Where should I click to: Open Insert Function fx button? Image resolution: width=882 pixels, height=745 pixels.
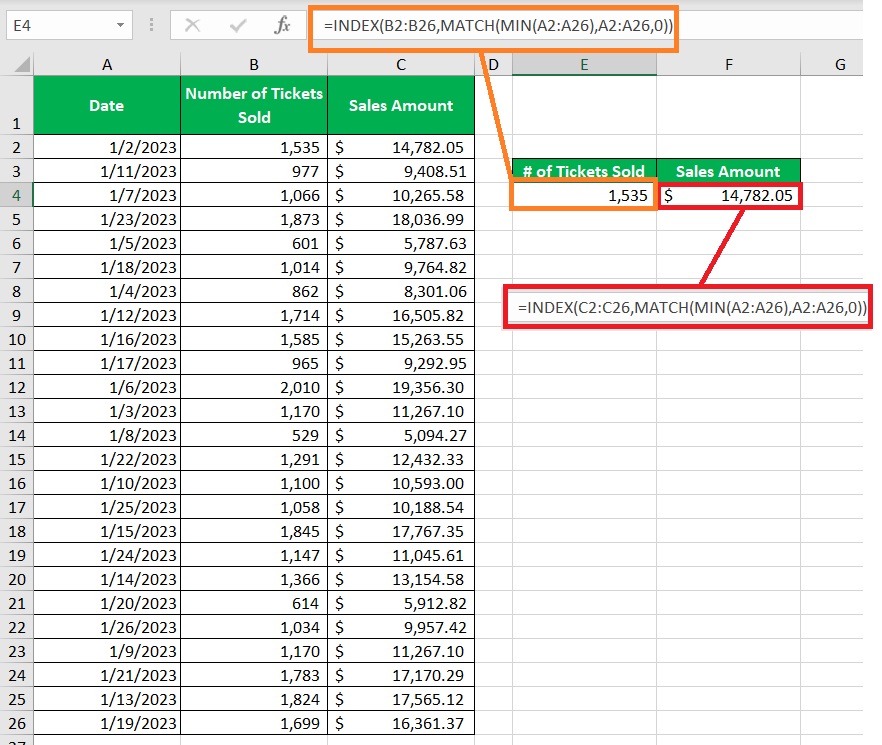282,25
